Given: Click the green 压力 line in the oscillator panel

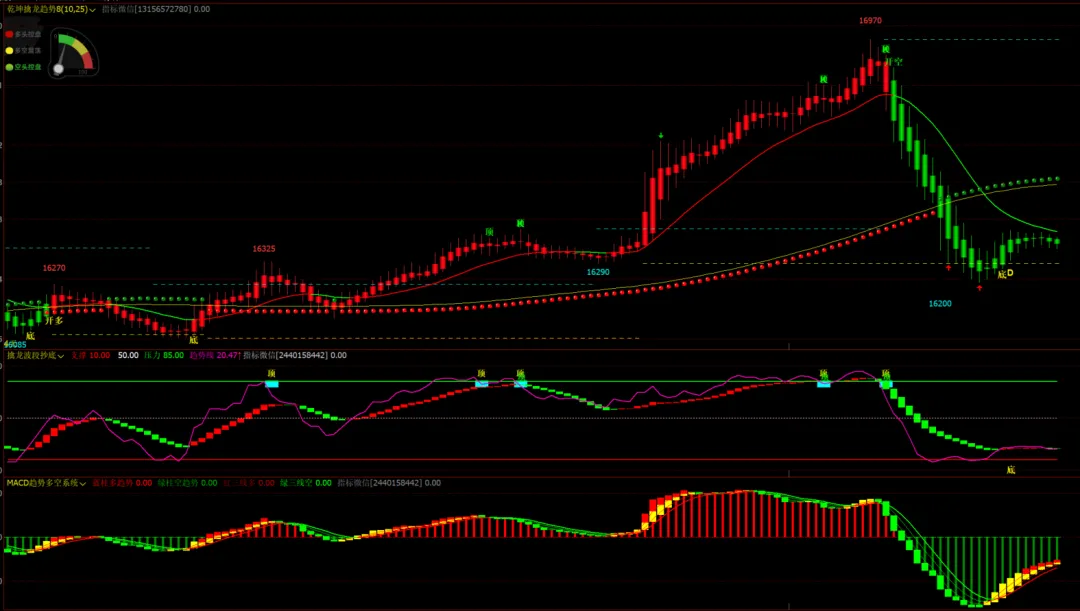Looking at the screenshot, I should [x=532, y=381].
